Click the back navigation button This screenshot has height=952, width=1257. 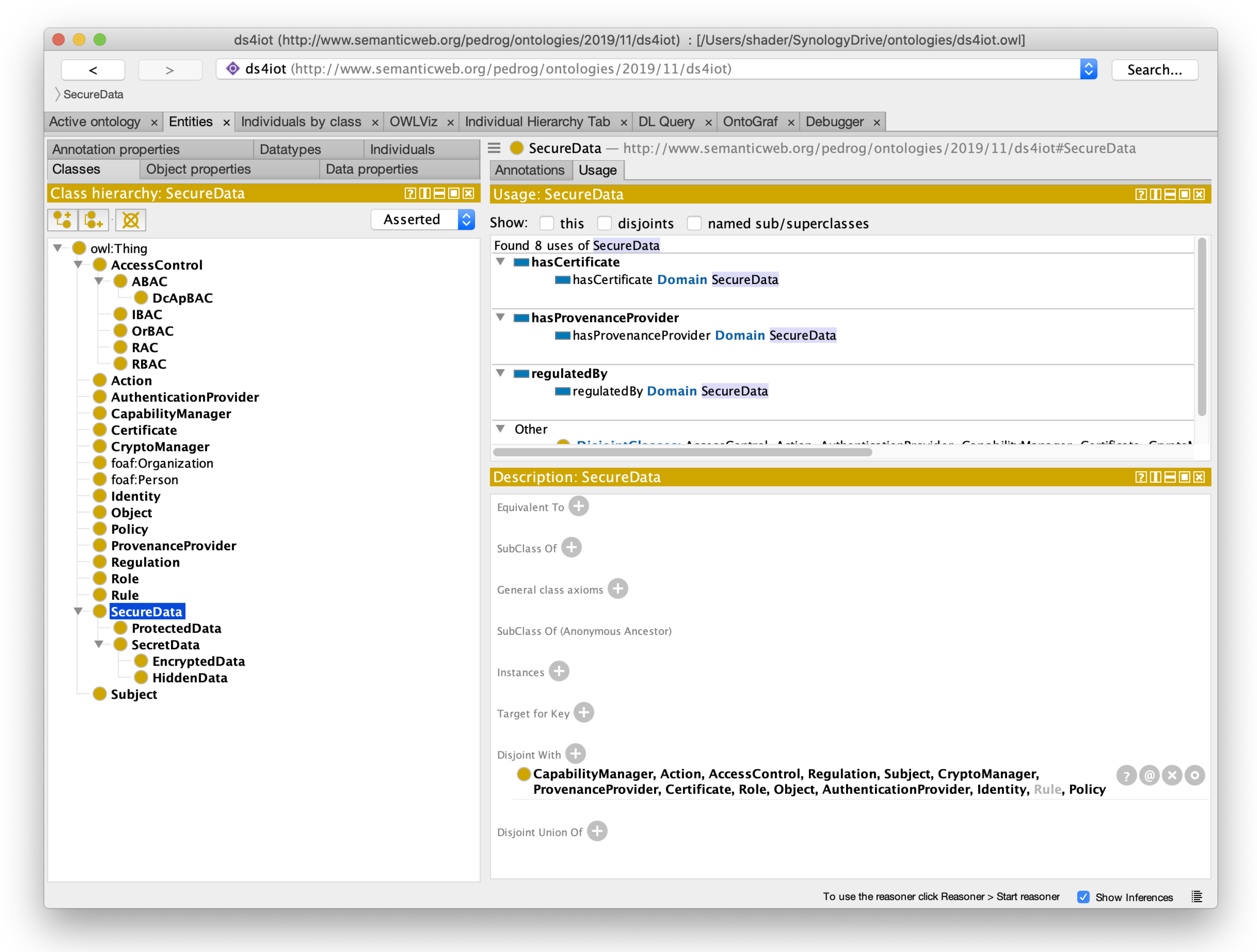coord(93,69)
